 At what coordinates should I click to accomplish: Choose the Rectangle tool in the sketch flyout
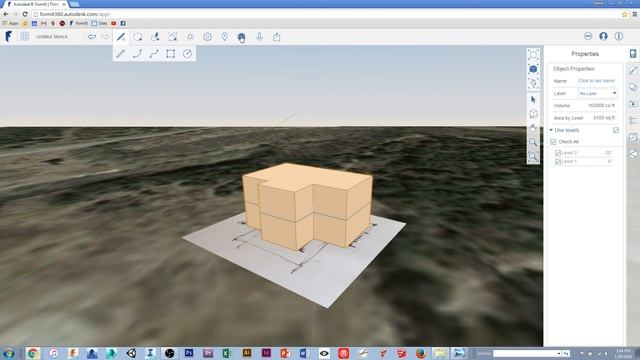pos(171,54)
